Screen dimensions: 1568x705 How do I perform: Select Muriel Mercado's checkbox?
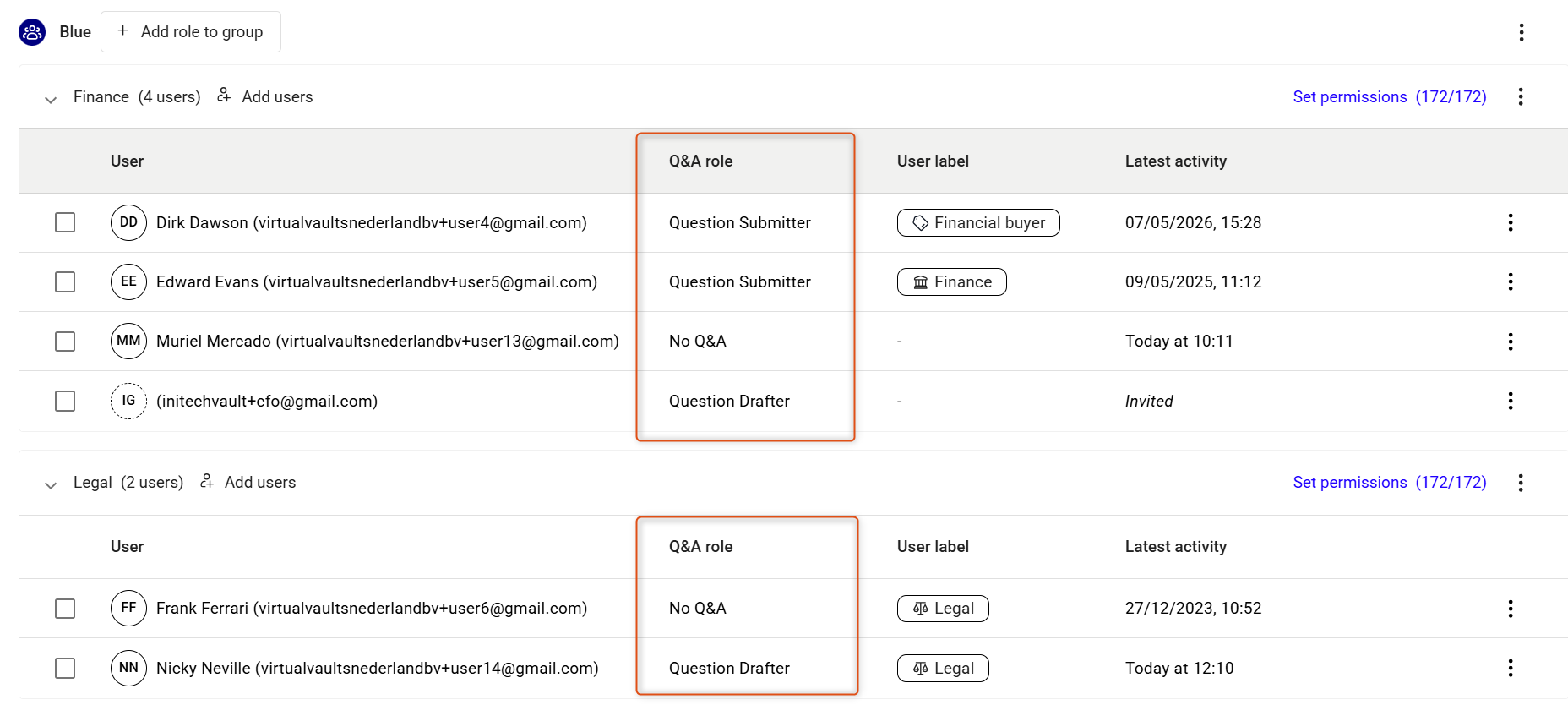click(x=65, y=342)
